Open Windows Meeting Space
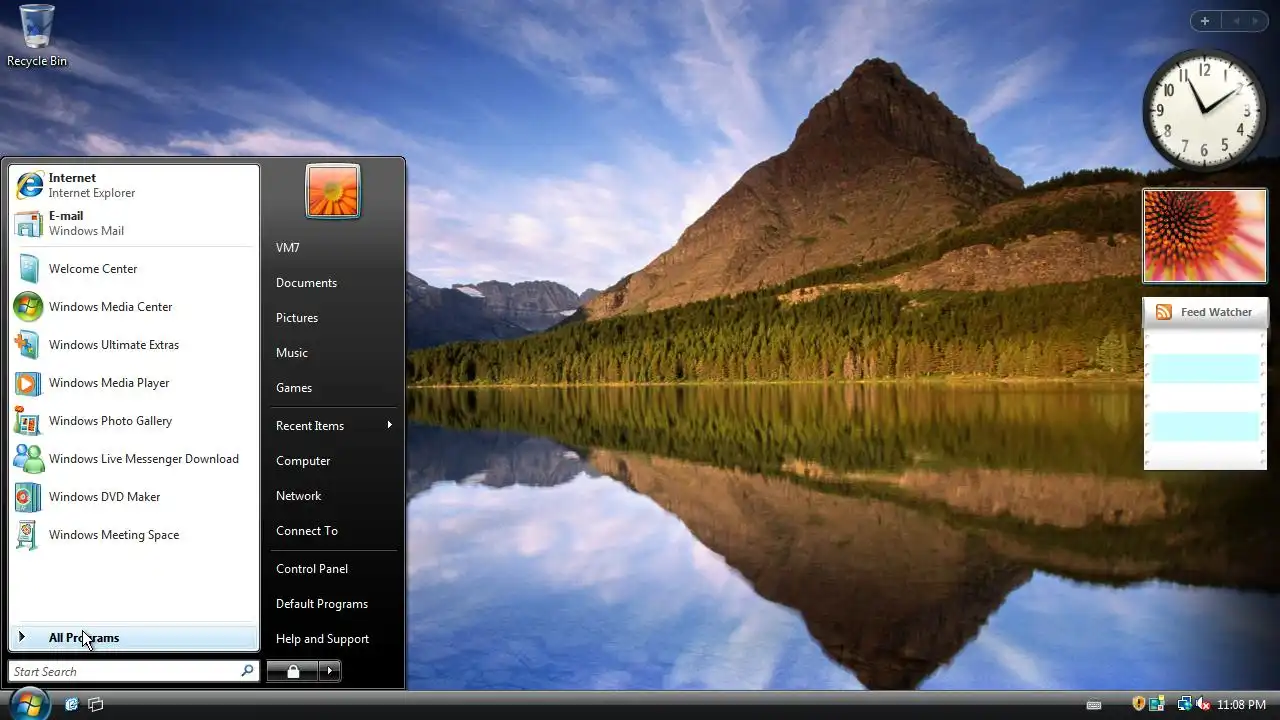 (x=134, y=535)
